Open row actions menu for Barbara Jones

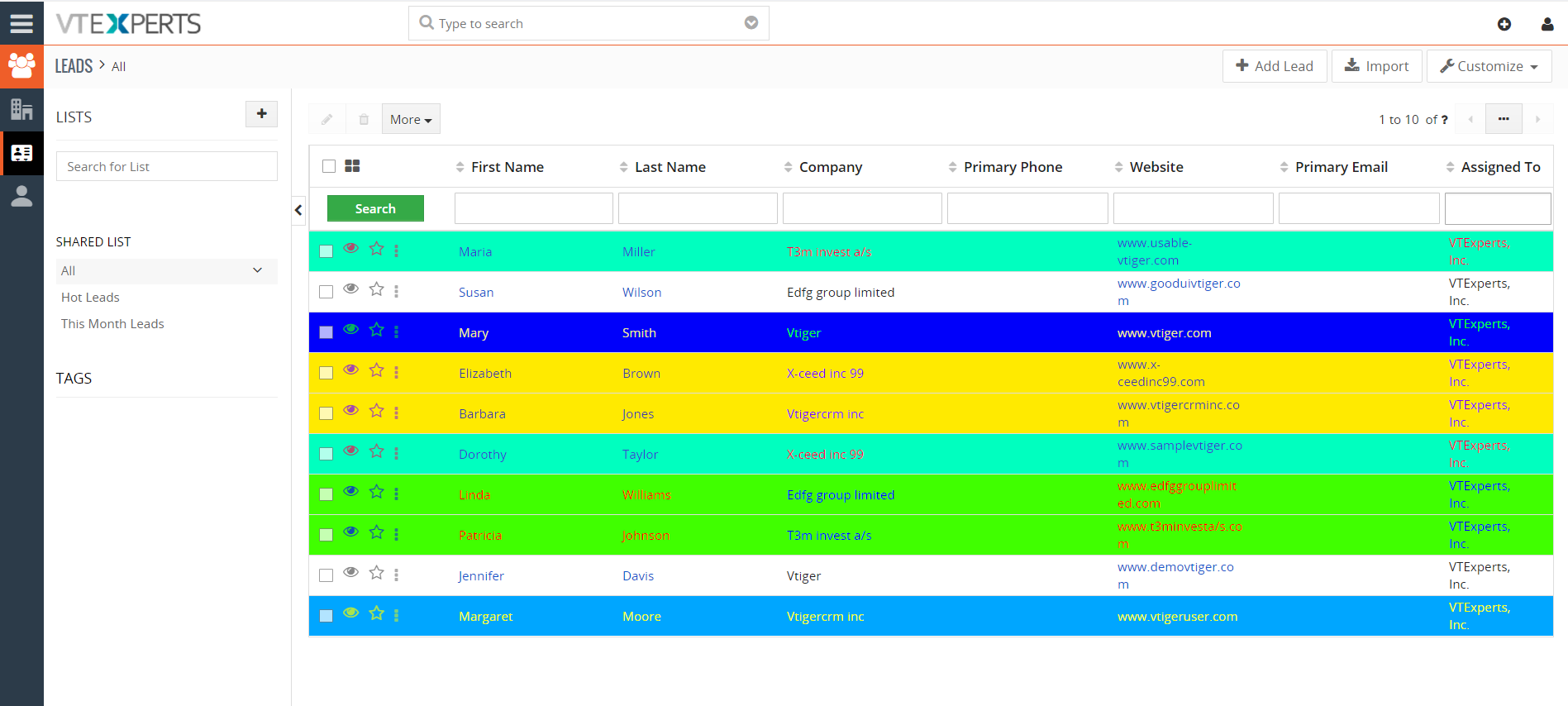pos(397,413)
